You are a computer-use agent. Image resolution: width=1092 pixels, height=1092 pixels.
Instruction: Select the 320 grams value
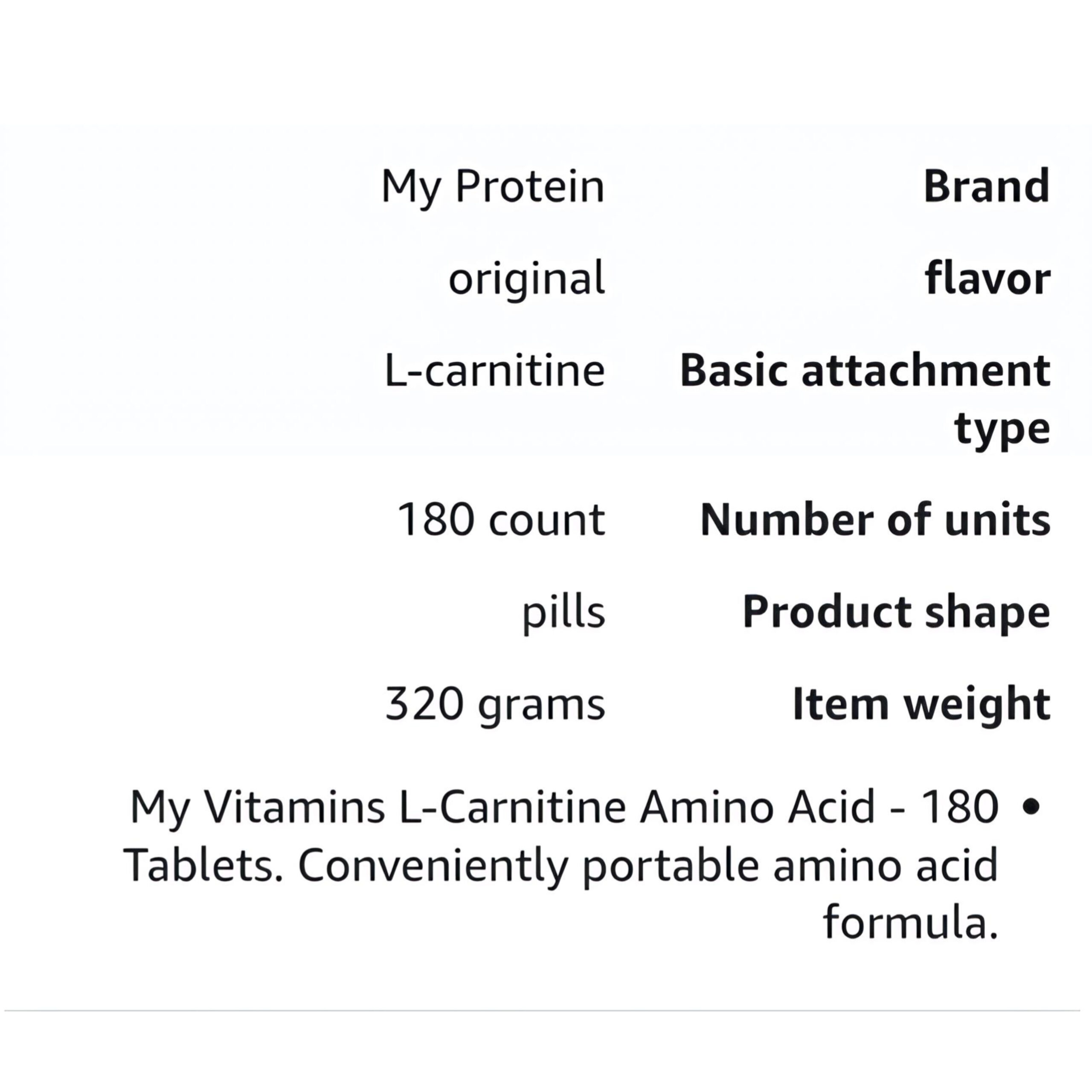point(495,705)
